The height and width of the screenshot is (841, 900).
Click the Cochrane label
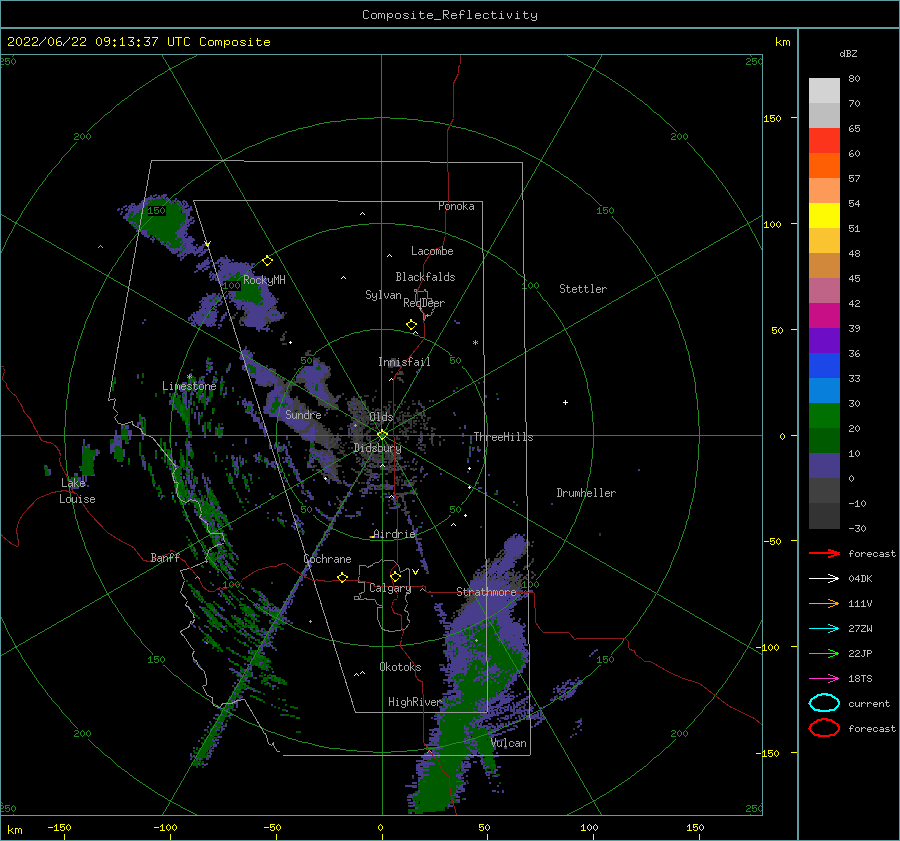[327, 559]
